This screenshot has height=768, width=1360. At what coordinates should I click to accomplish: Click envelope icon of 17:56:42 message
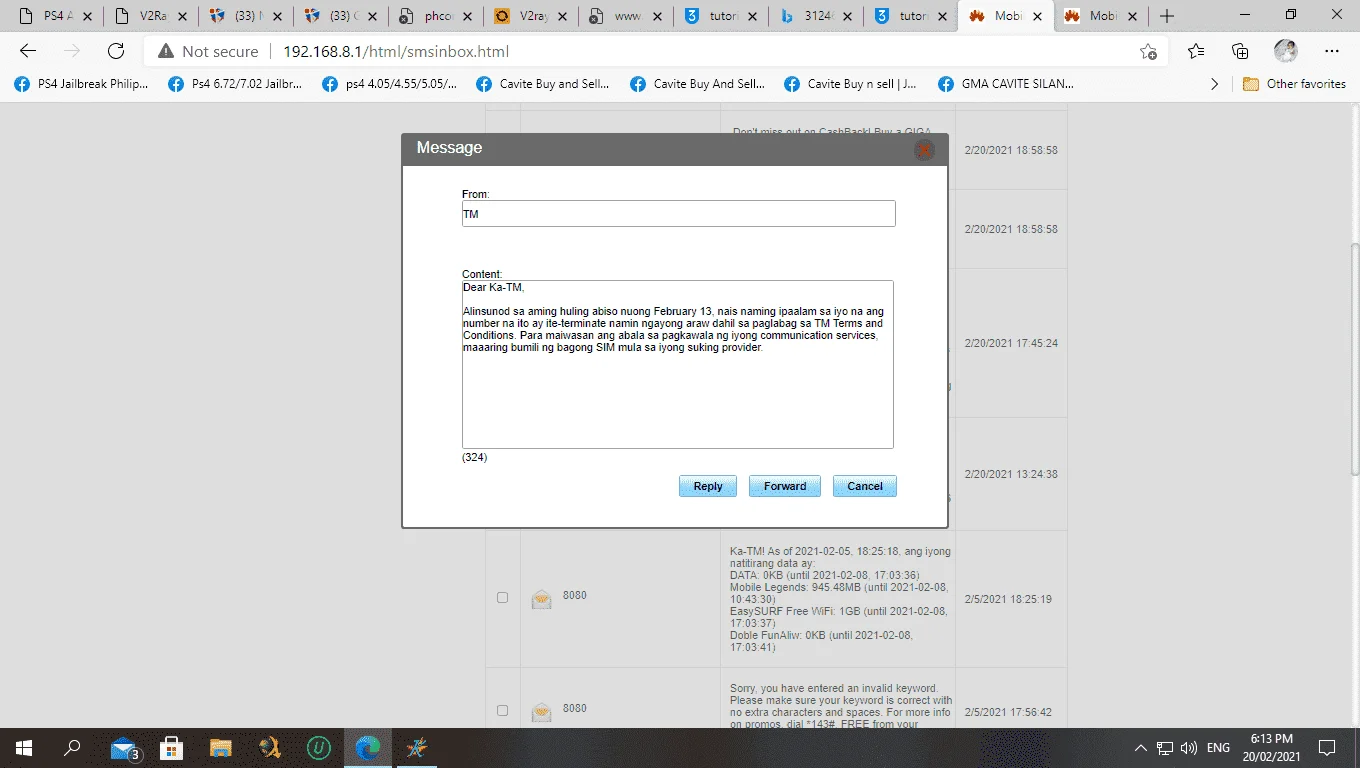[x=541, y=711]
